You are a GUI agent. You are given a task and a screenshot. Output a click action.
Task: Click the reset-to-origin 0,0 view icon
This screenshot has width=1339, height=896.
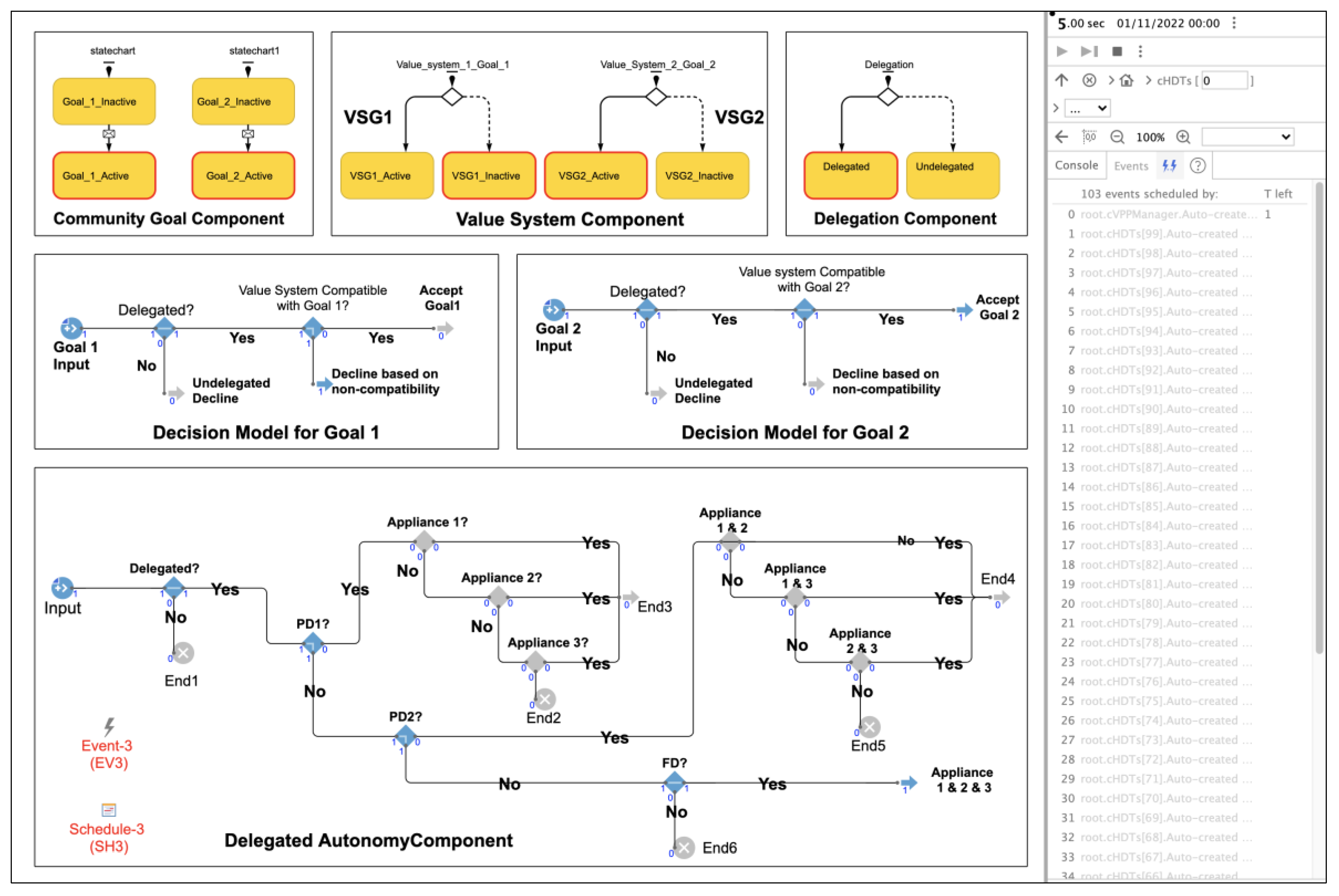(x=1090, y=137)
